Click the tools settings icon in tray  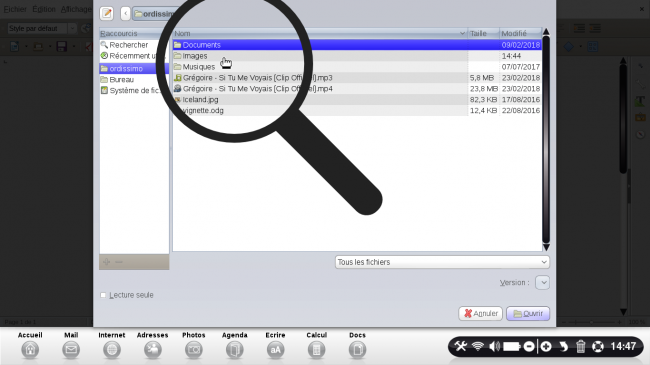pos(460,346)
